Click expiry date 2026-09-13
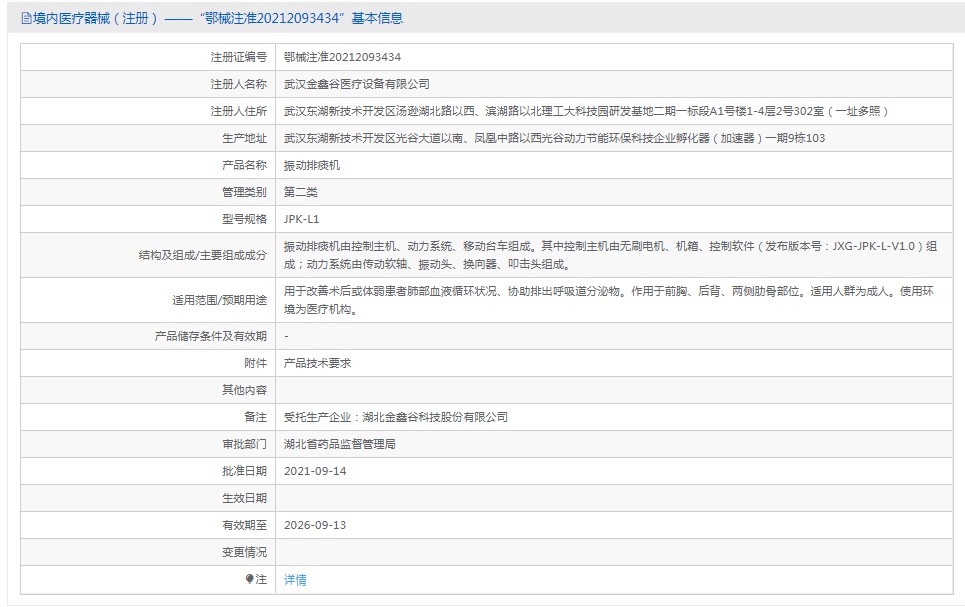Viewport: 965px width, 607px height. pyautogui.click(x=315, y=525)
